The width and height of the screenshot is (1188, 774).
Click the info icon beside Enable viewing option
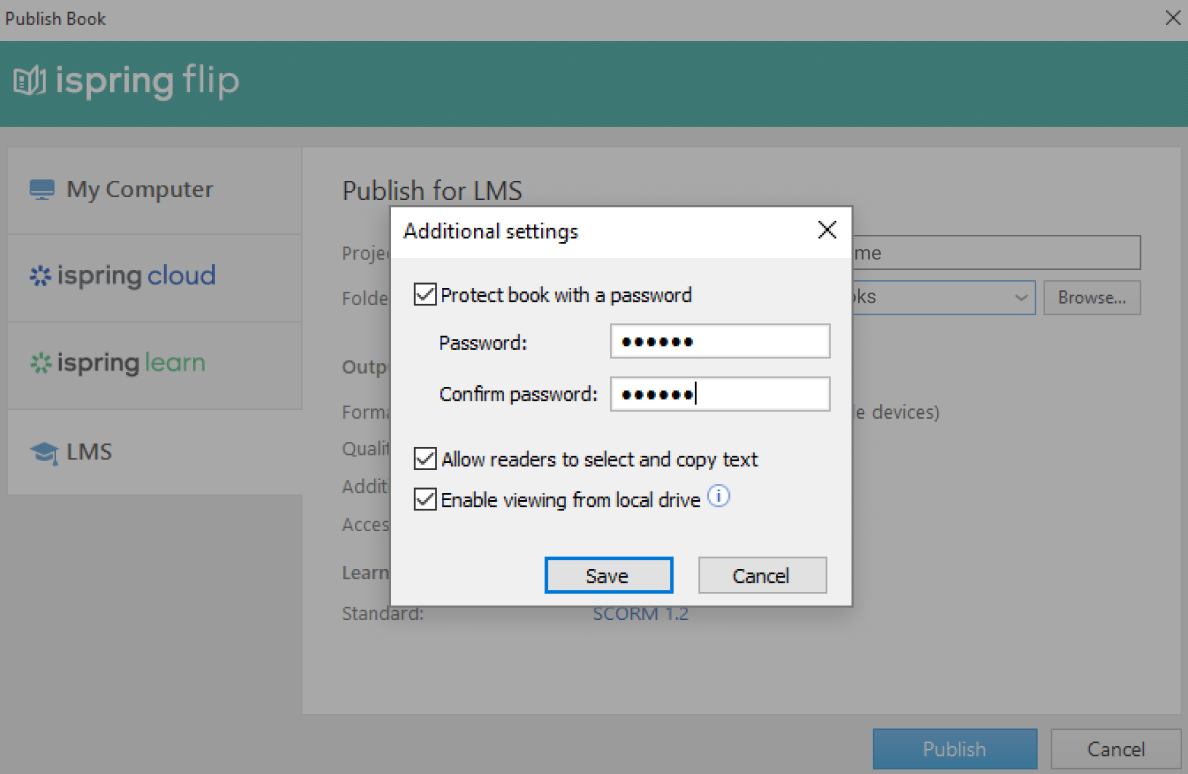pyautogui.click(x=718, y=496)
